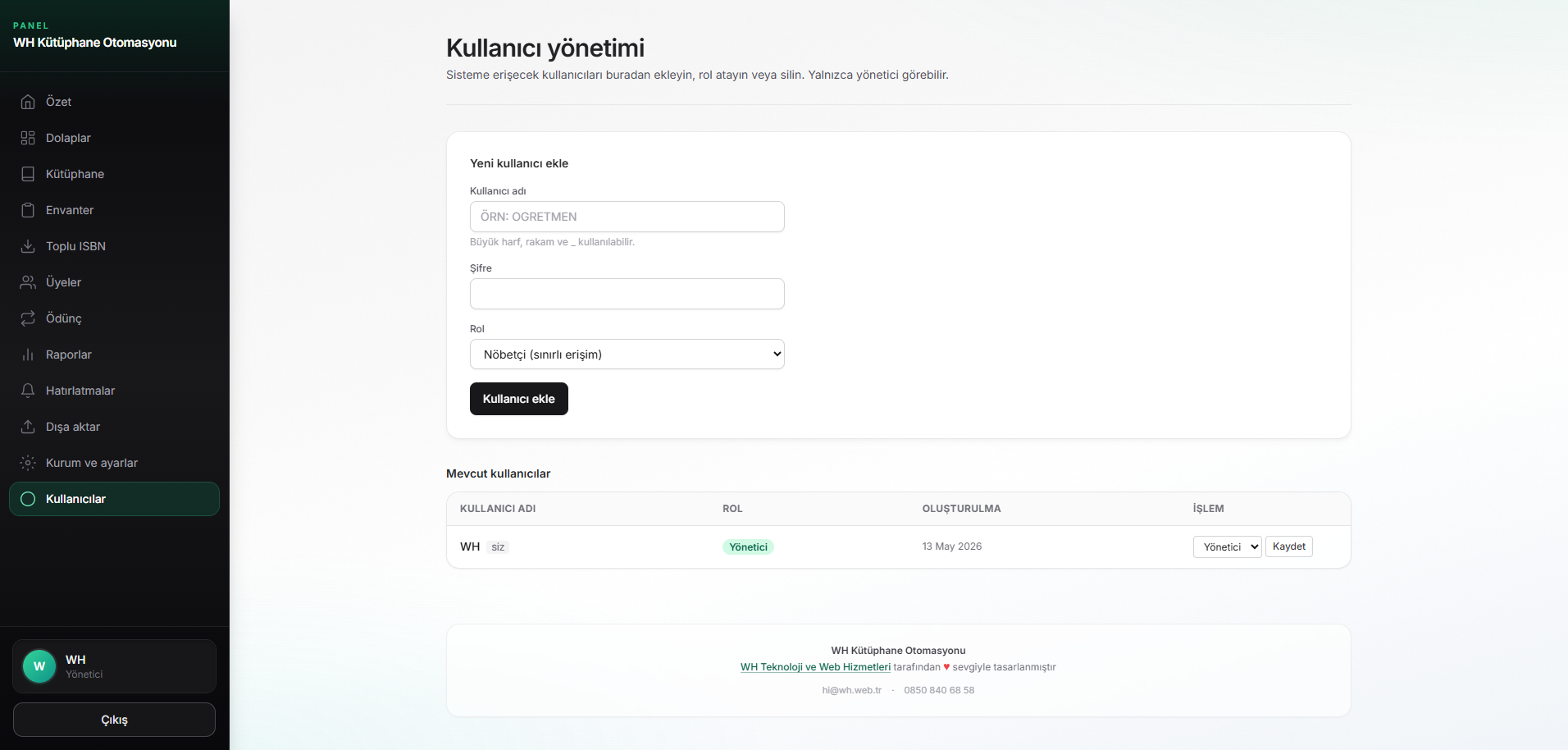Click the KULLANICI ADI column header
Viewport: 1568px width, 750px height.
coord(498,509)
